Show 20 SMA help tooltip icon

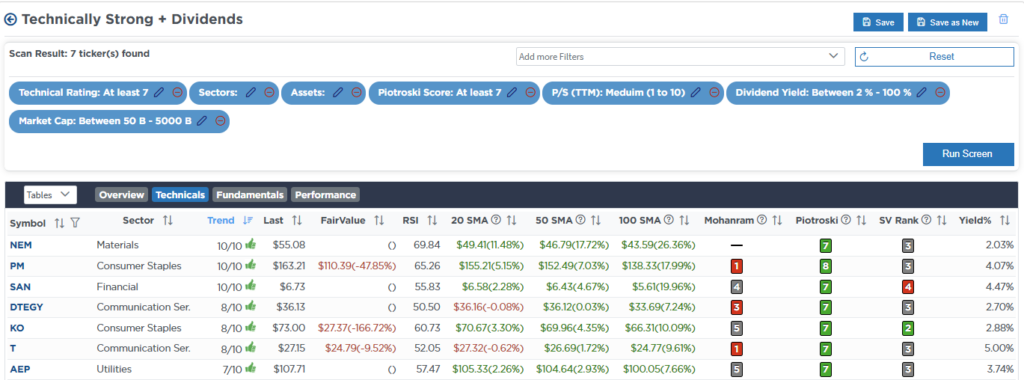point(496,221)
